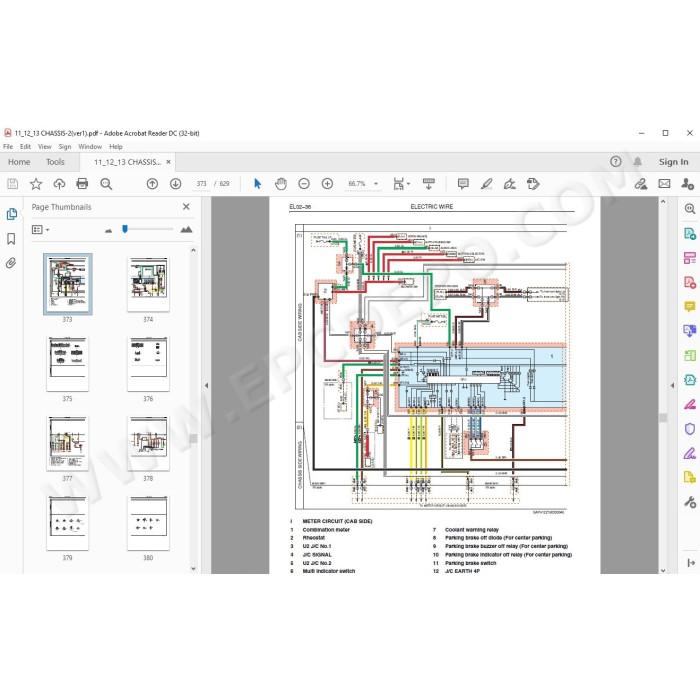Send file by email icon
The width and height of the screenshot is (700, 700).
point(664,183)
